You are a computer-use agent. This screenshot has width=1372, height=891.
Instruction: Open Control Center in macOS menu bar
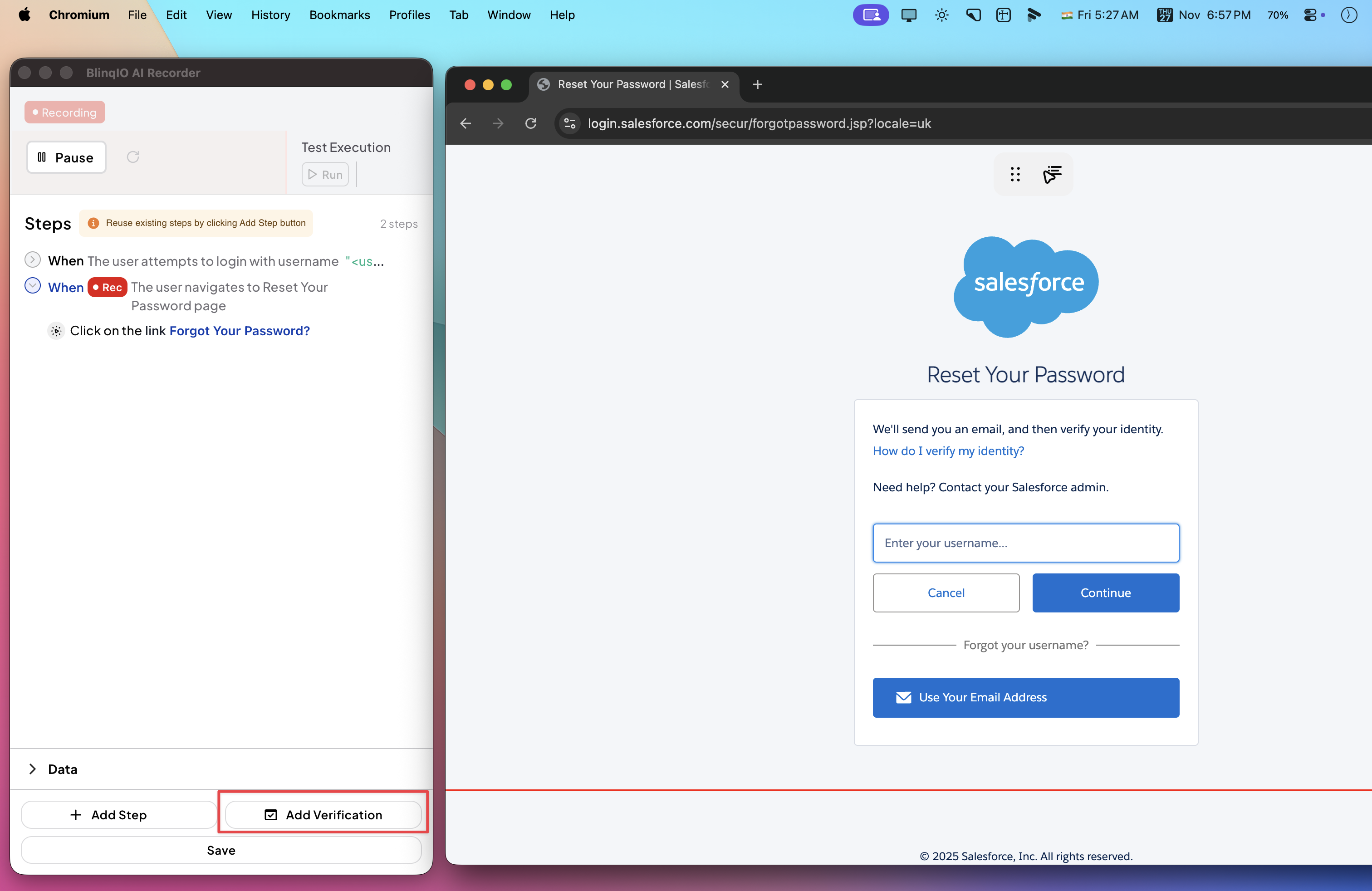(x=1310, y=15)
